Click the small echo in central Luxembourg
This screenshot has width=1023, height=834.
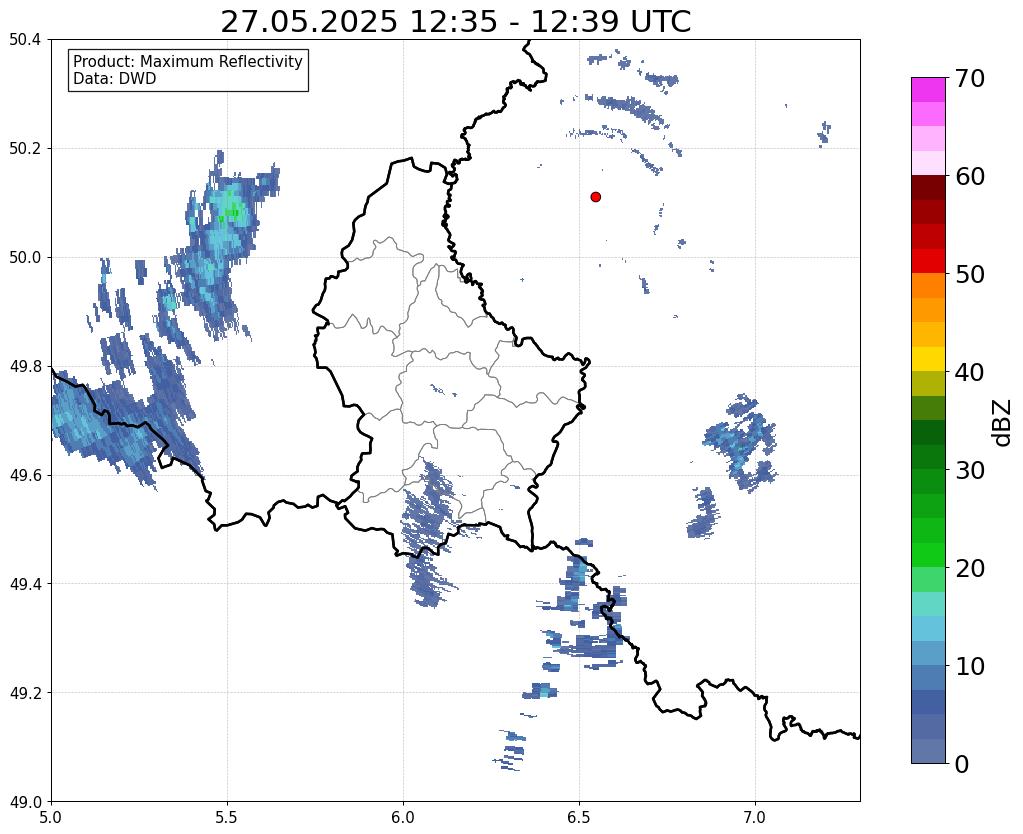point(443,390)
